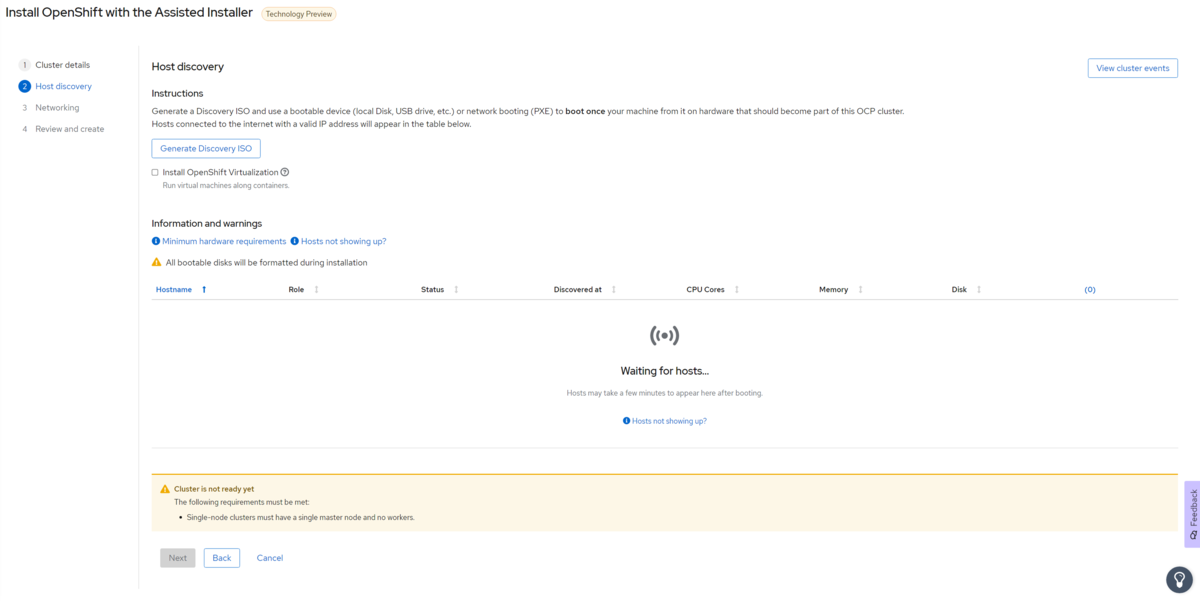Go to the Networking step
The width and height of the screenshot is (1200, 601).
57,108
